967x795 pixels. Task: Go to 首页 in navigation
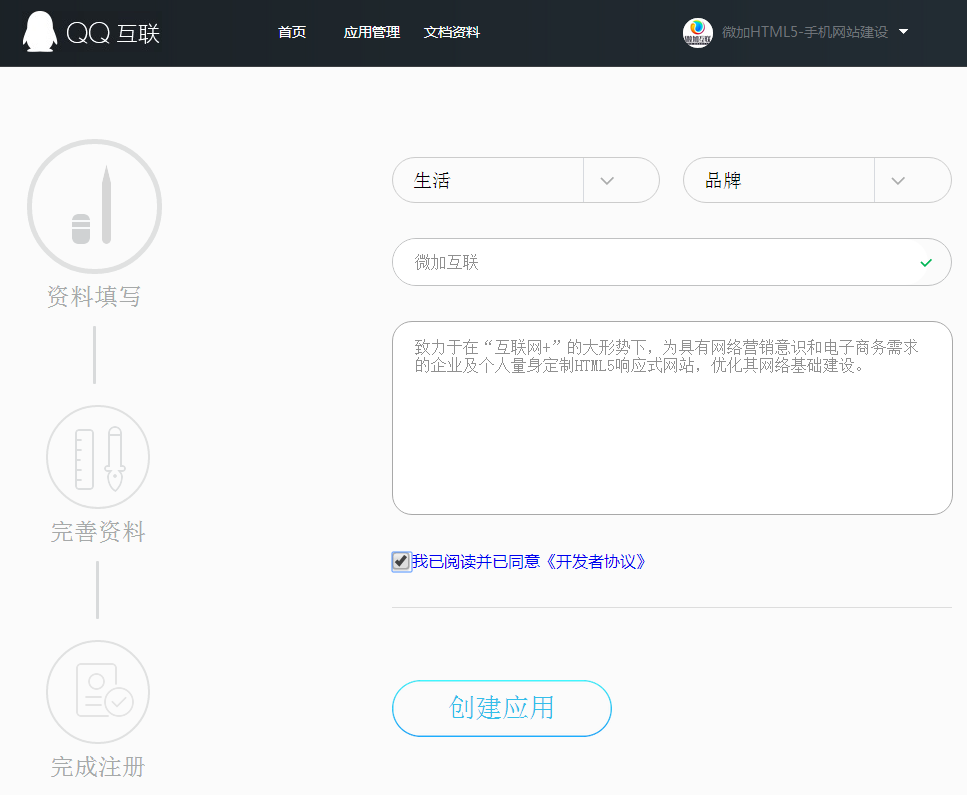tap(292, 33)
